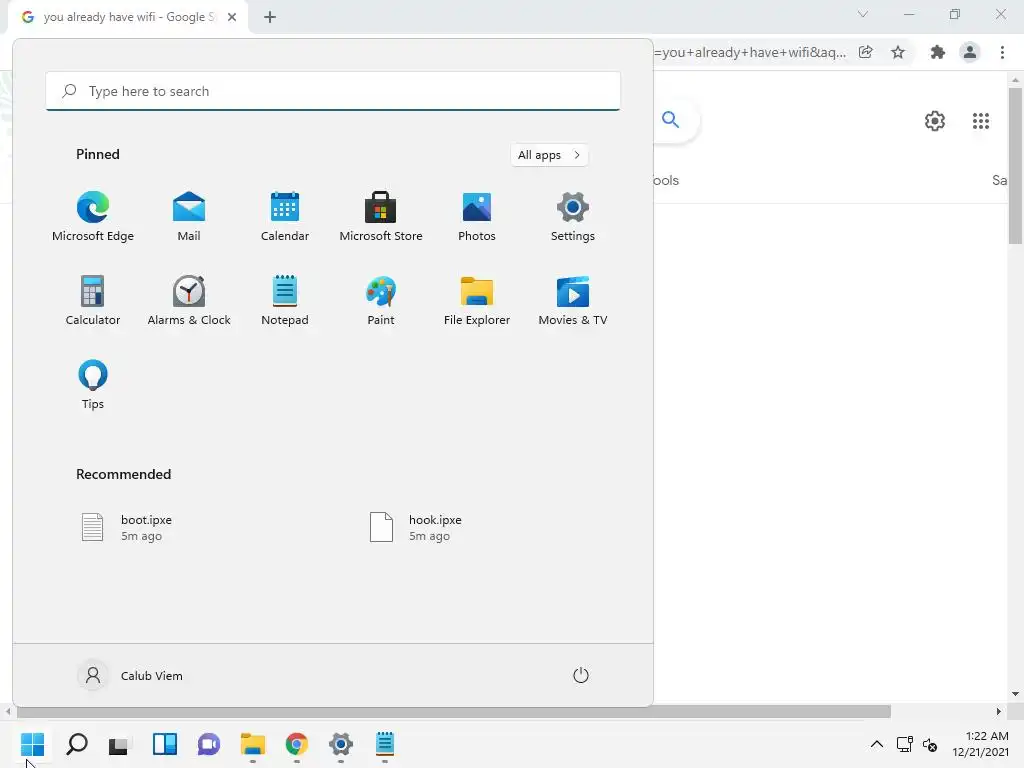This screenshot has width=1024, height=768.
Task: Launch Alarms & Clock
Action: 189,300
